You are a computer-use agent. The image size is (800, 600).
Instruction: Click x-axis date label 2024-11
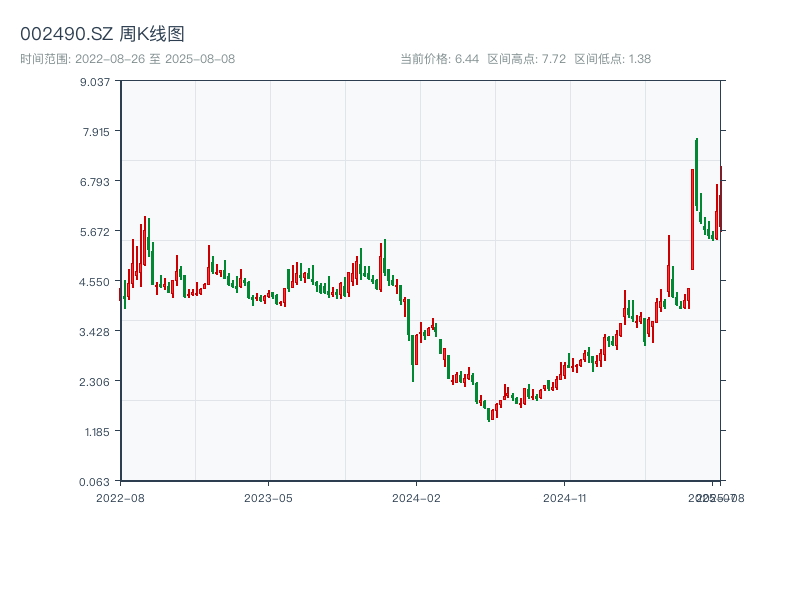[x=564, y=498]
